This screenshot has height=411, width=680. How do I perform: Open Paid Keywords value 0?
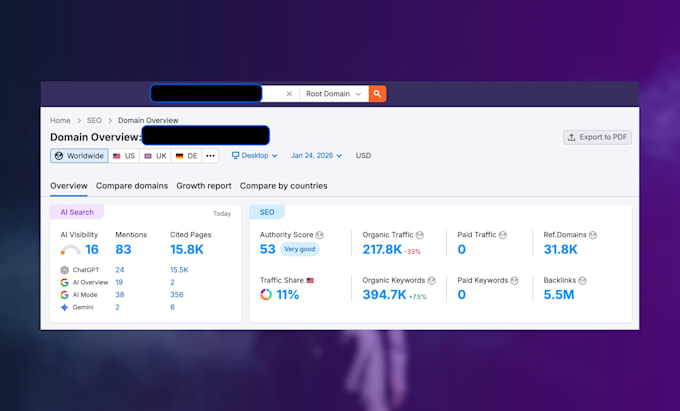point(461,295)
